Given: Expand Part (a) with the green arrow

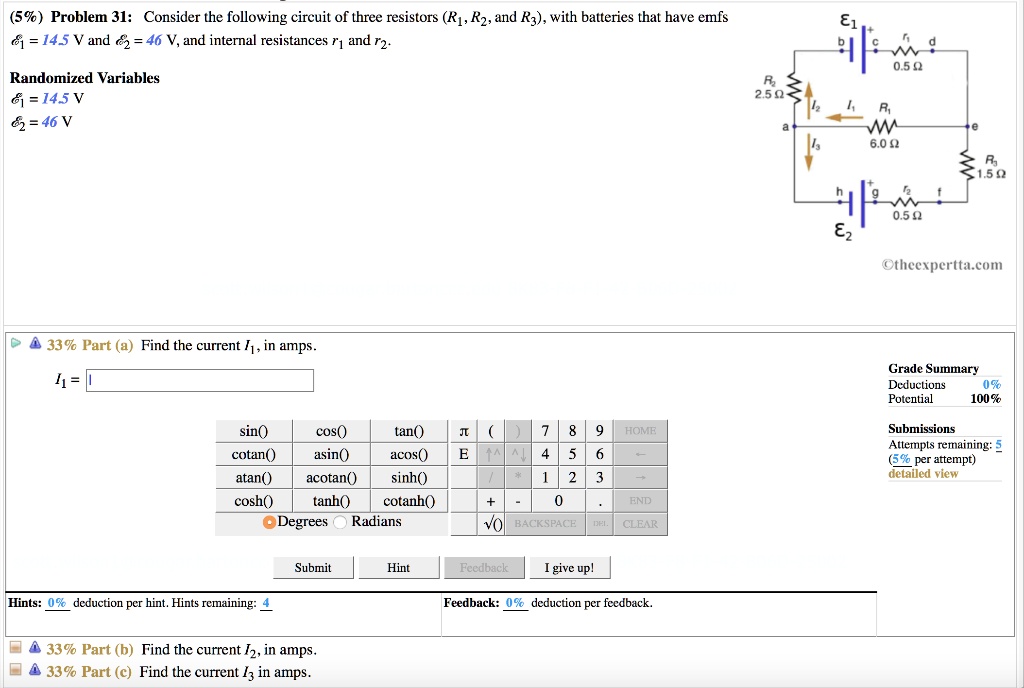Looking at the screenshot, I should [15, 343].
